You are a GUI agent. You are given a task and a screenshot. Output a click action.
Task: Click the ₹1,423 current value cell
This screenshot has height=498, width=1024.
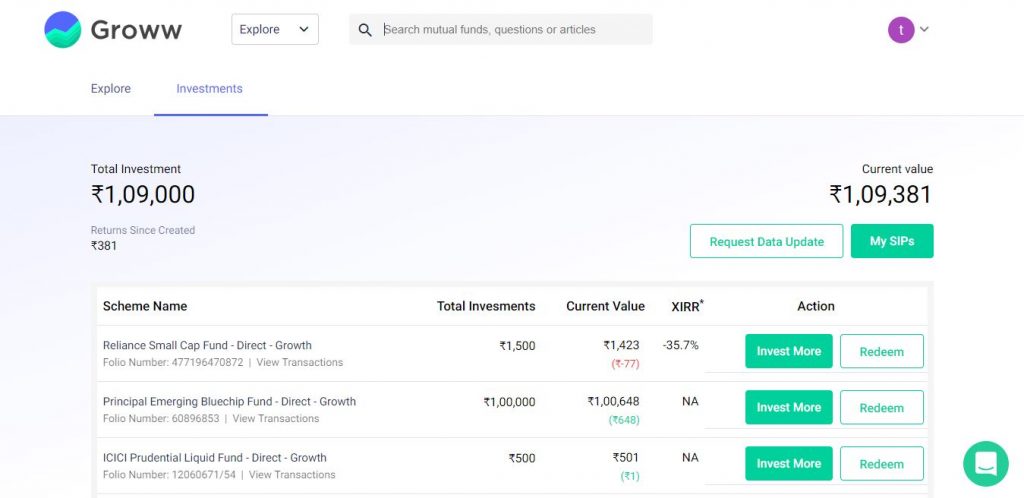(621, 345)
